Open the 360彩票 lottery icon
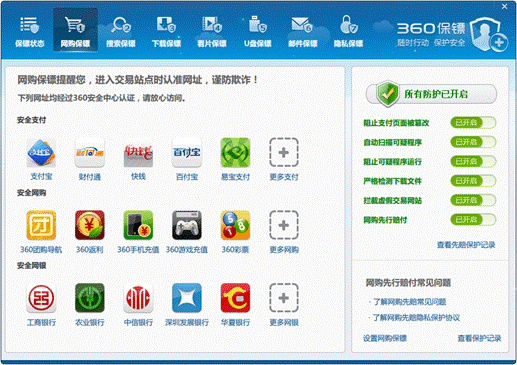Screen dimensions: 517x365 point(235,225)
